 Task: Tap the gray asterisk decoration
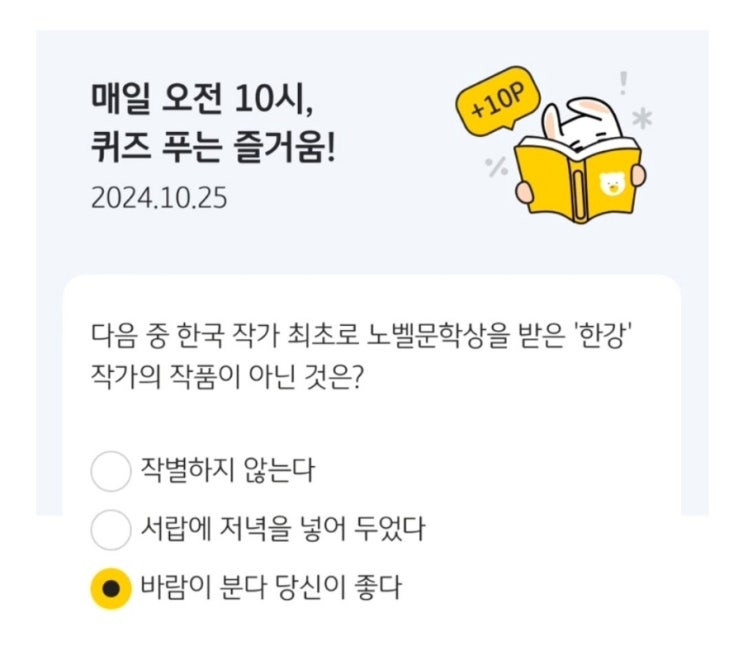pyautogui.click(x=642, y=118)
